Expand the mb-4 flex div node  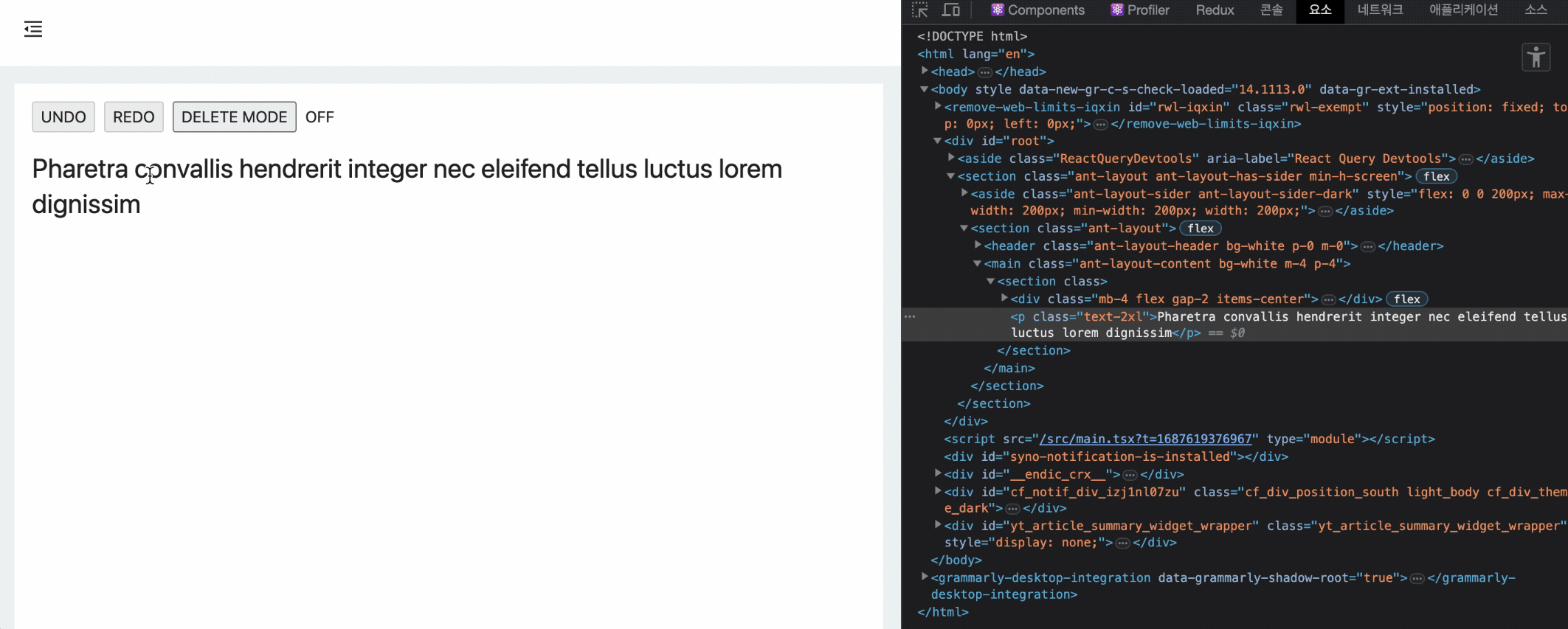(x=1004, y=298)
